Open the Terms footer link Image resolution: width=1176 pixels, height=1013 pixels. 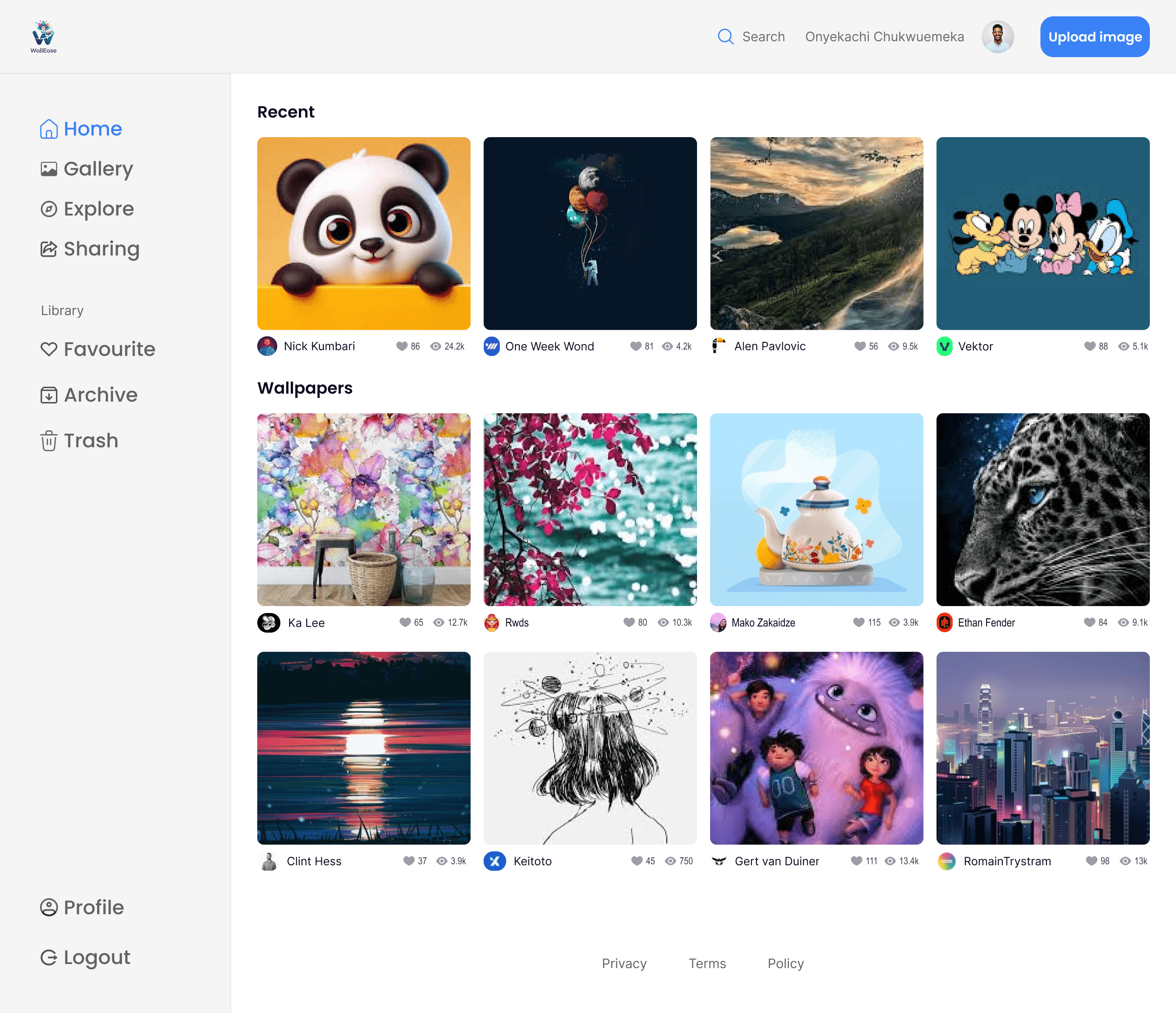click(x=707, y=963)
